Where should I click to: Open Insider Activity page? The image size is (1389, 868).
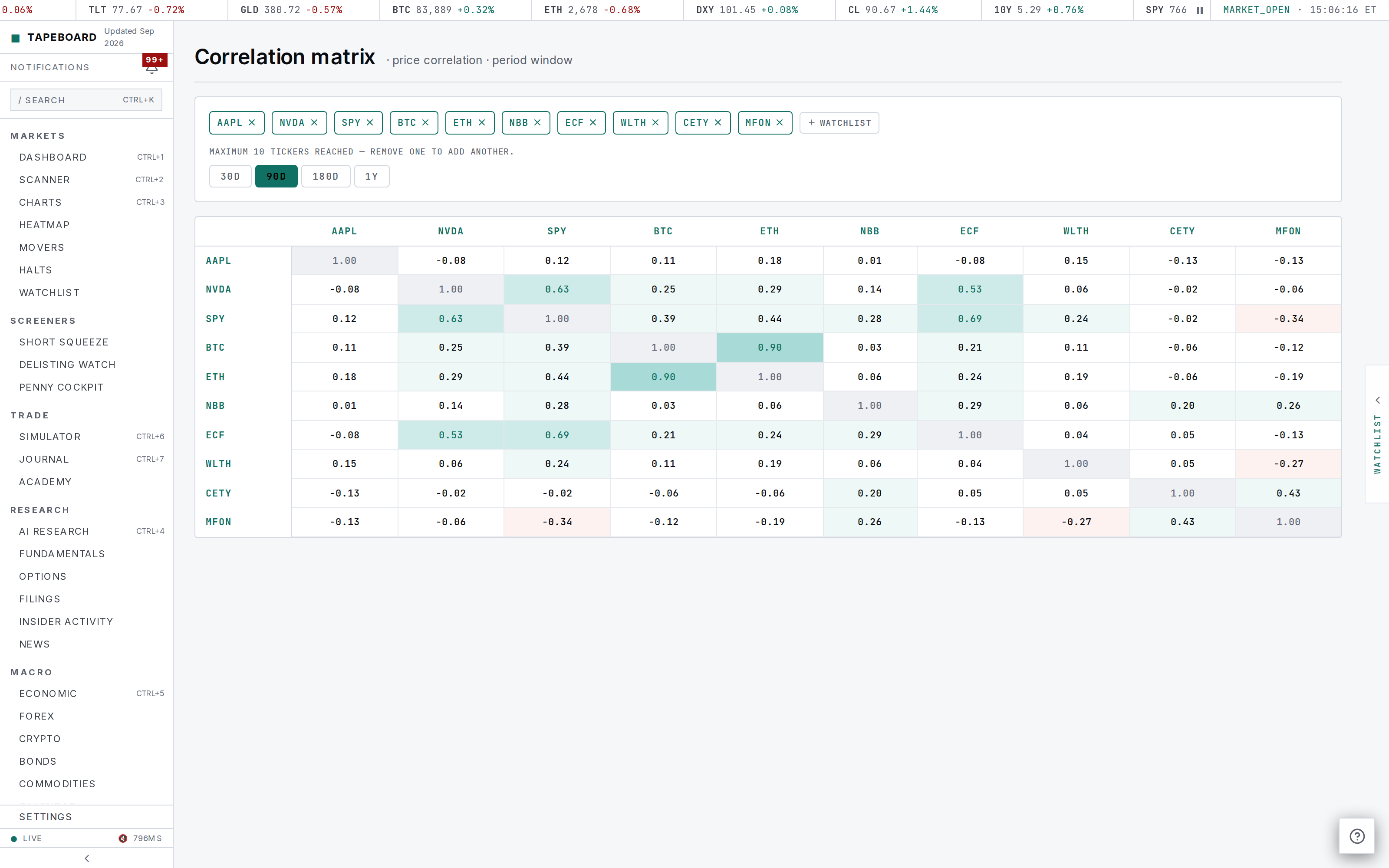click(x=87, y=622)
